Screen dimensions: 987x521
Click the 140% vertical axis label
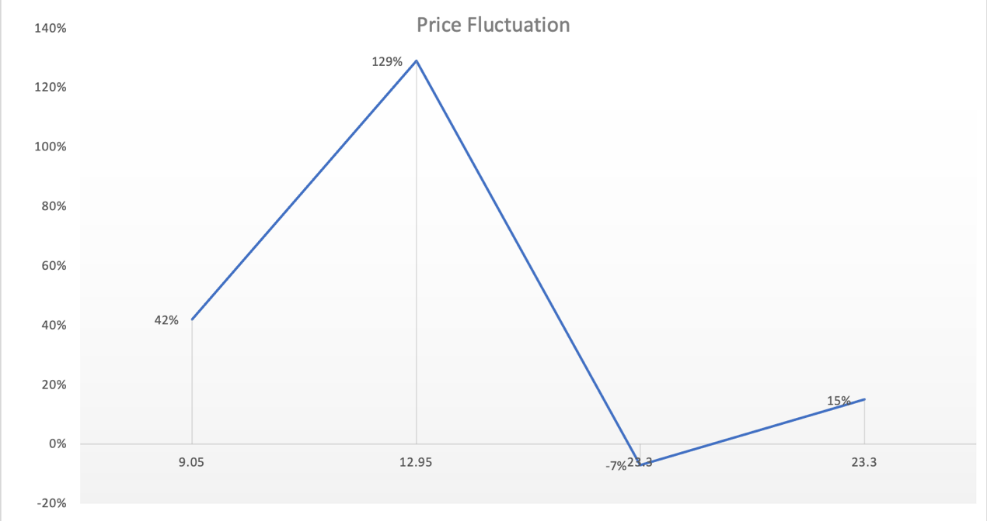50,28
